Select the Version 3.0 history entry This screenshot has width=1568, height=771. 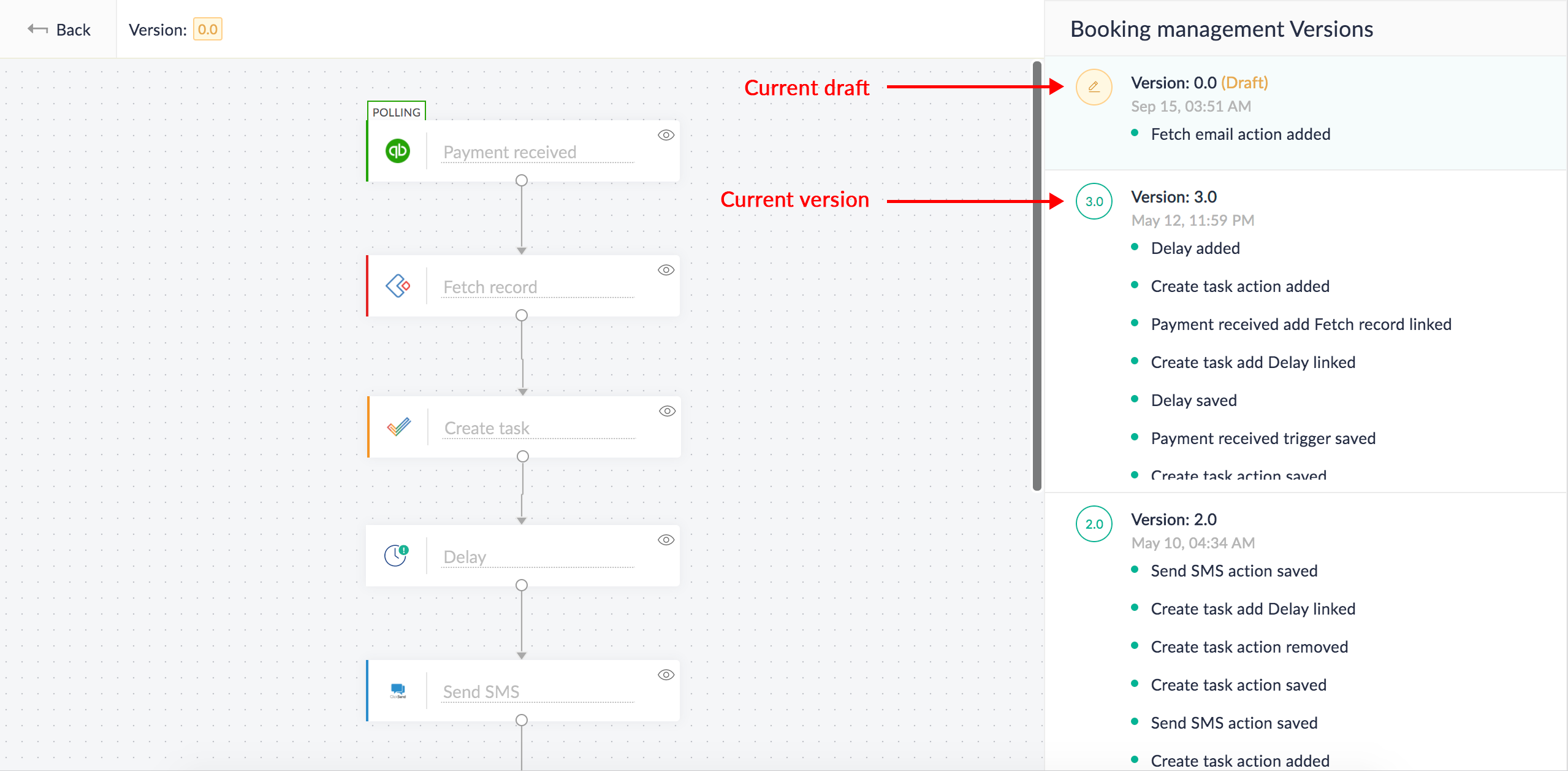(1173, 197)
